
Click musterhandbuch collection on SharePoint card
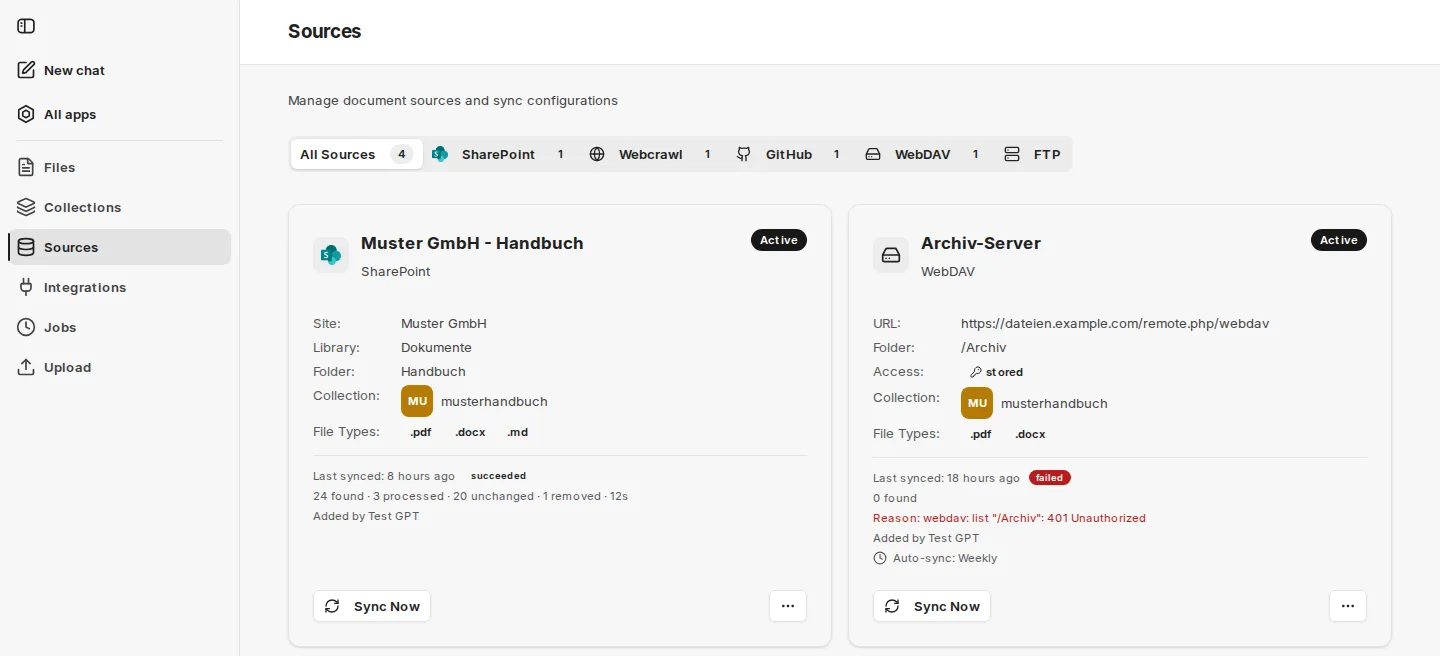pos(494,401)
